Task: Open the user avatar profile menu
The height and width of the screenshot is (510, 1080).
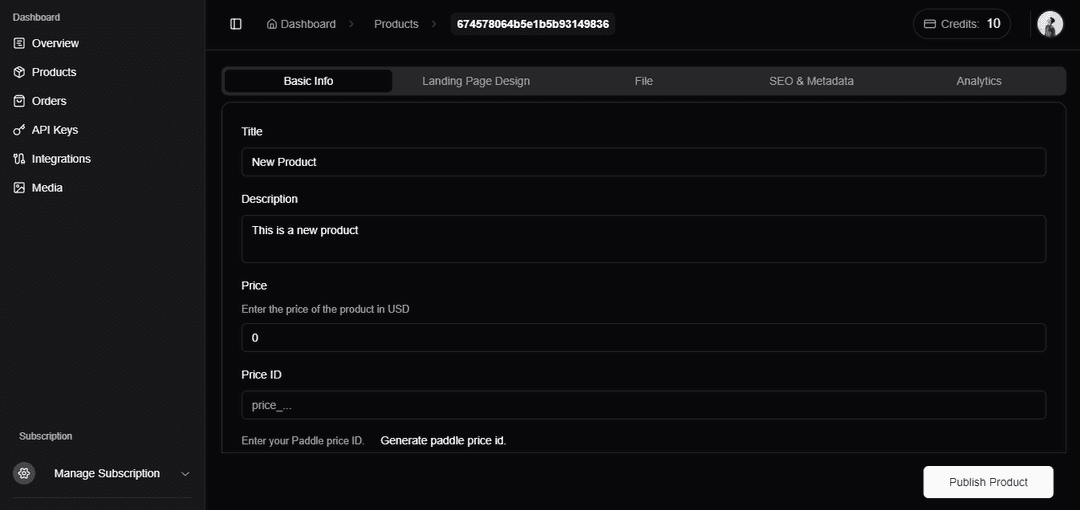Action: (x=1049, y=24)
